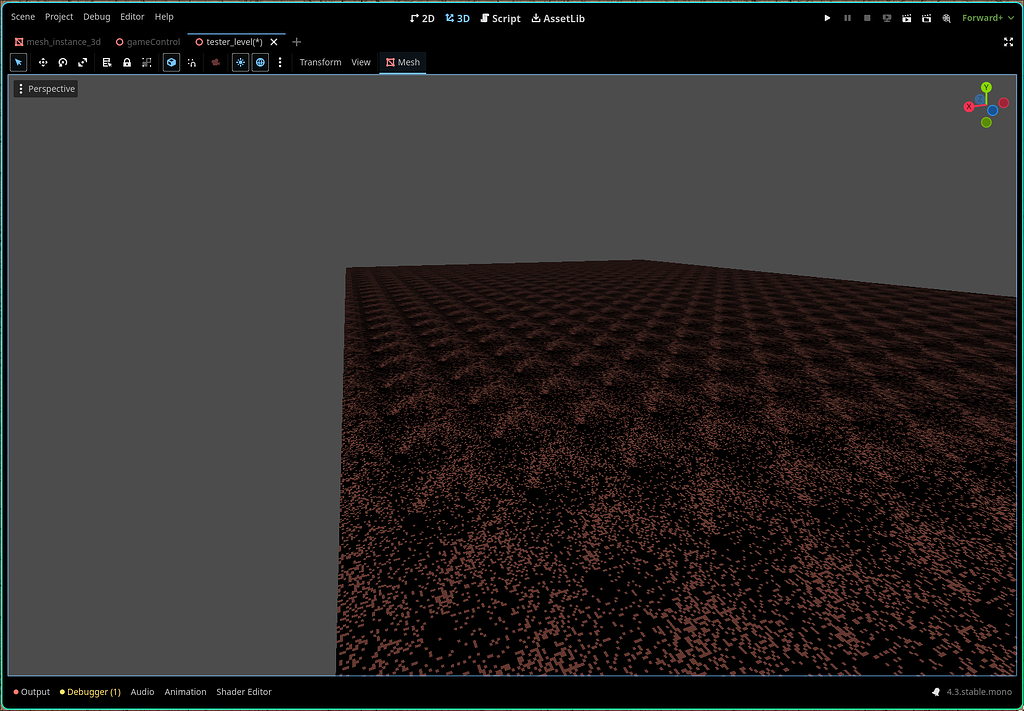Open the preview environment options three-dot menu
Viewport: 1024px width, 711px height.
click(x=280, y=62)
